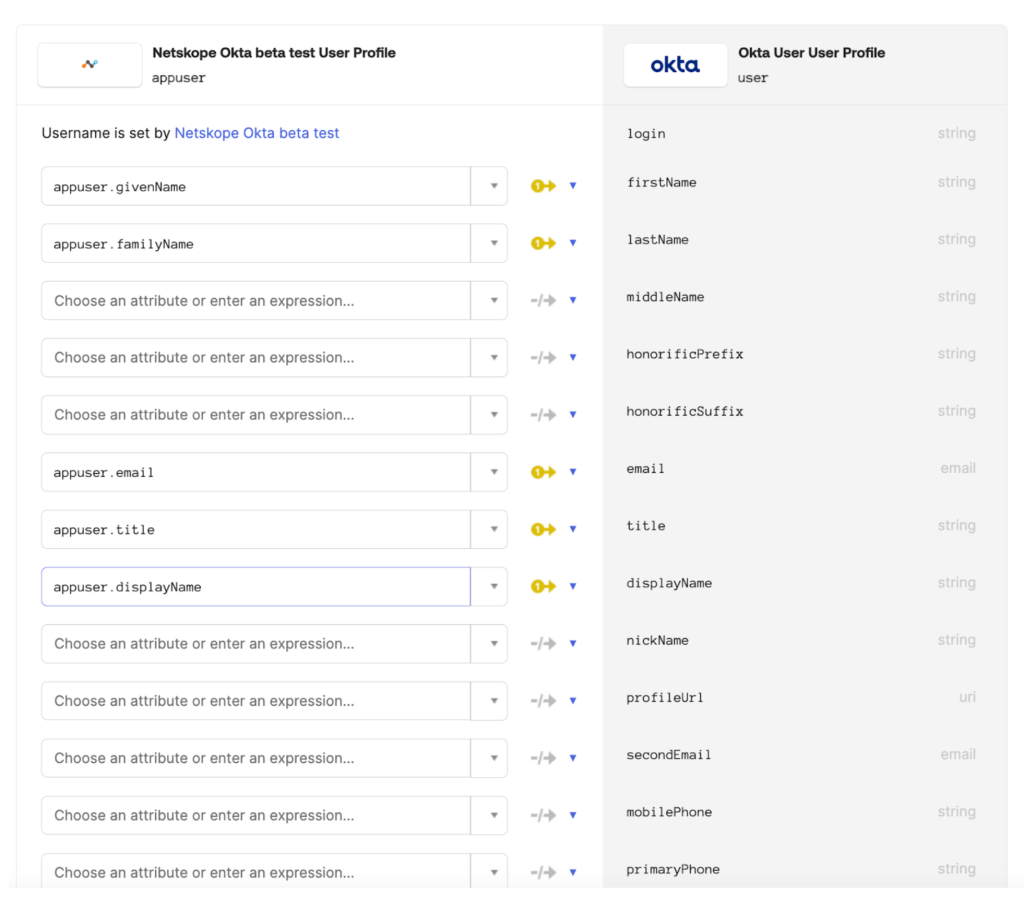The height and width of the screenshot is (905, 1024).
Task: Click the no-mapping arrow icon for primaryPhone
Action: click(543, 872)
